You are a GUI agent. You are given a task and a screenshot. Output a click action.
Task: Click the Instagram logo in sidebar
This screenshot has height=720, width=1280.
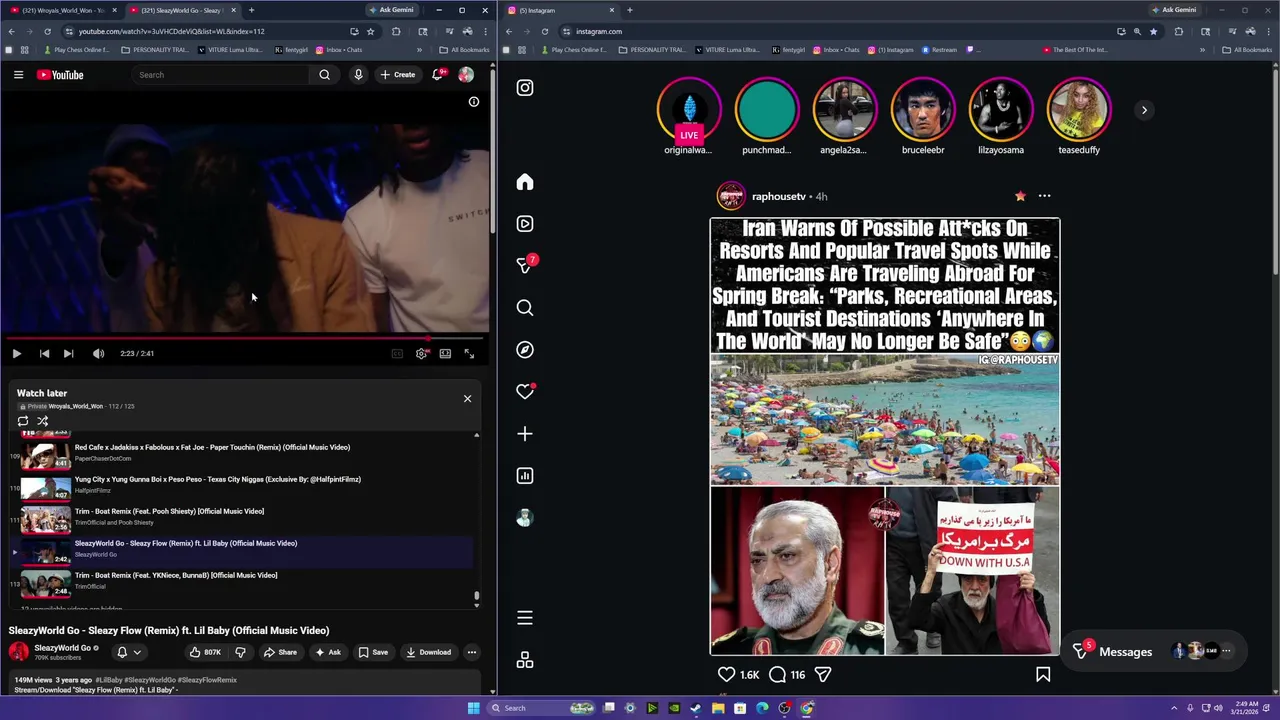[x=525, y=88]
